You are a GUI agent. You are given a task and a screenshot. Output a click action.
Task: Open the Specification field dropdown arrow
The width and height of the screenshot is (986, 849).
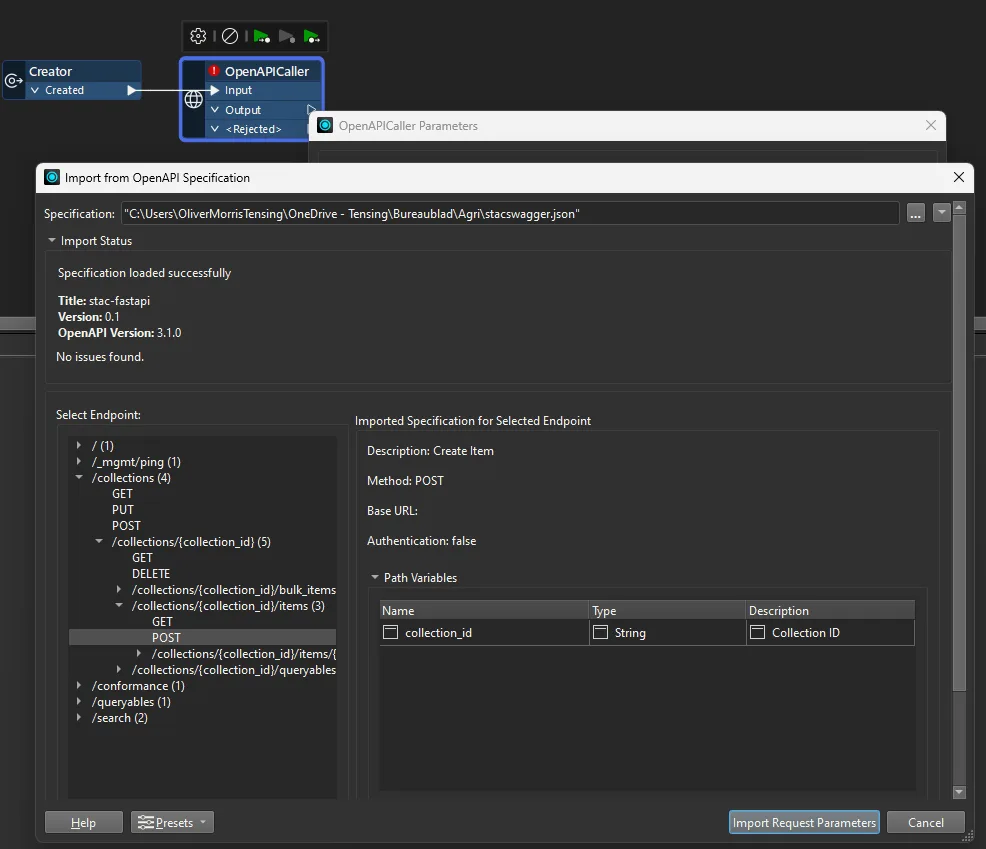(940, 214)
